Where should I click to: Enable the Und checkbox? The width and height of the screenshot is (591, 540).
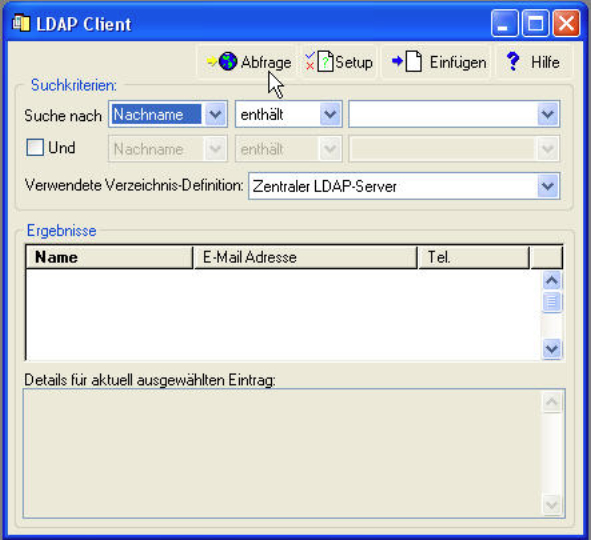(x=35, y=147)
